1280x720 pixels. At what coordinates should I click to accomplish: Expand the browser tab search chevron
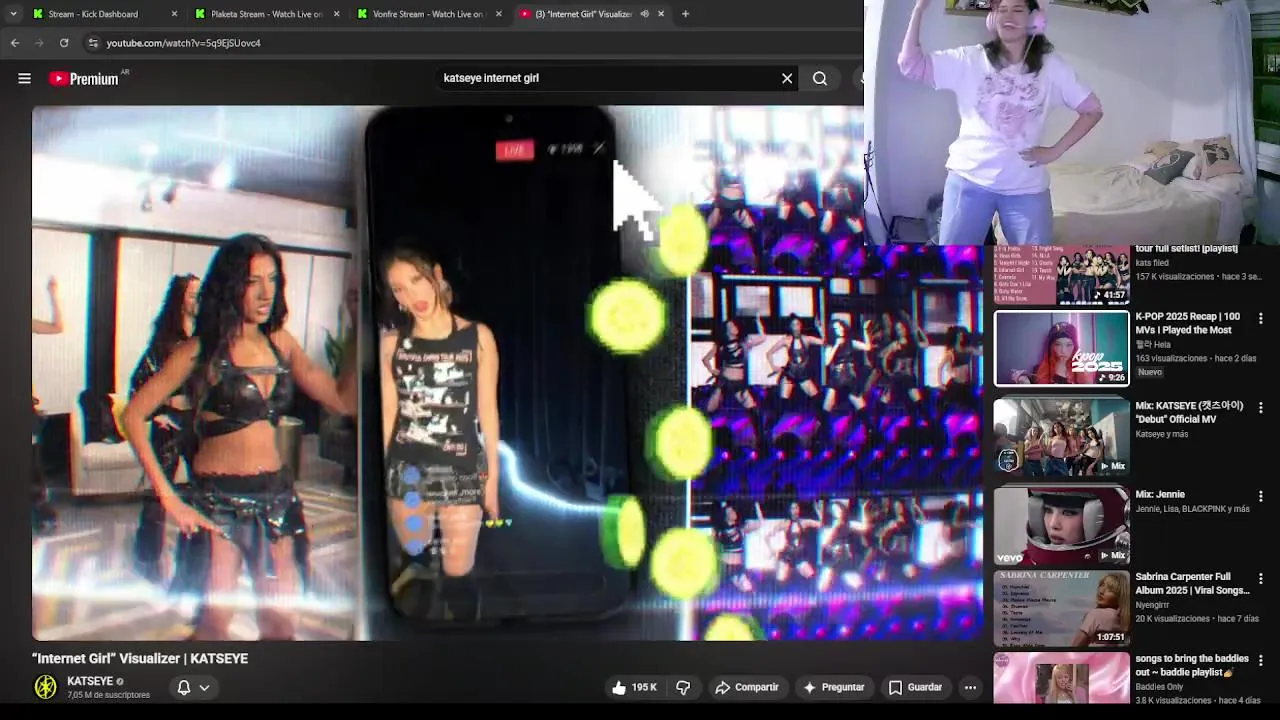pyautogui.click(x=13, y=14)
